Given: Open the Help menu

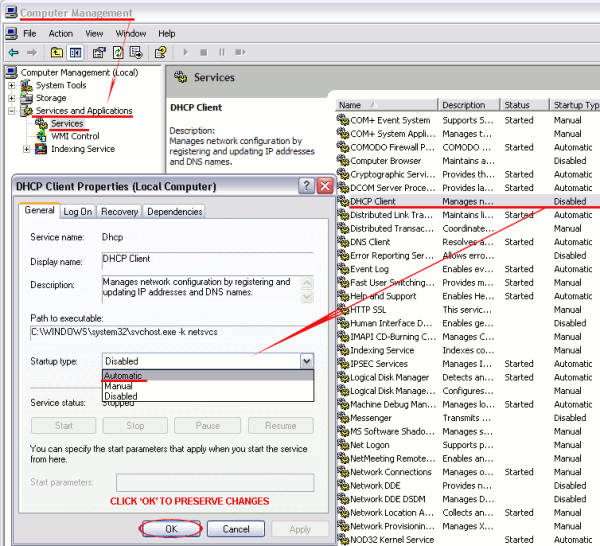Looking at the screenshot, I should (166, 34).
